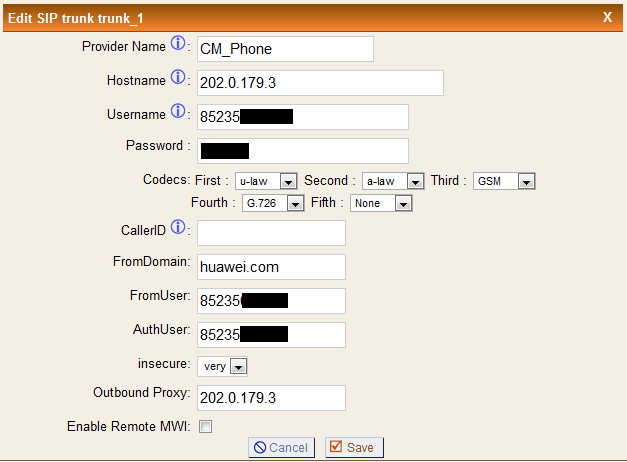
Task: Open the insecure dropdown set to very
Action: (x=222, y=366)
